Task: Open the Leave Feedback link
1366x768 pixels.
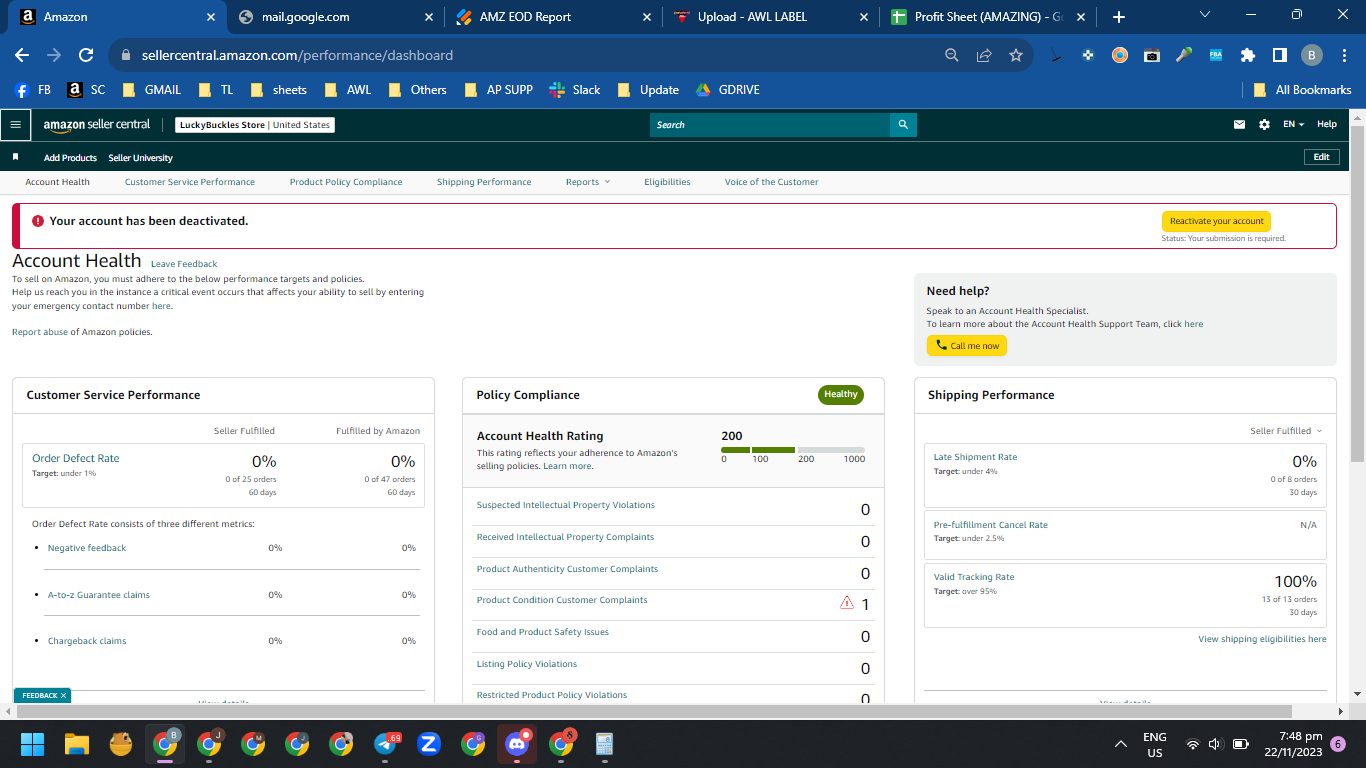Action: [x=184, y=264]
